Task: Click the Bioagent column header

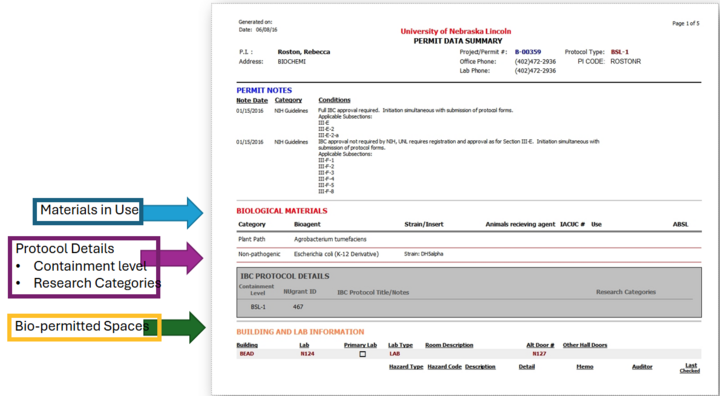Action: pos(307,225)
